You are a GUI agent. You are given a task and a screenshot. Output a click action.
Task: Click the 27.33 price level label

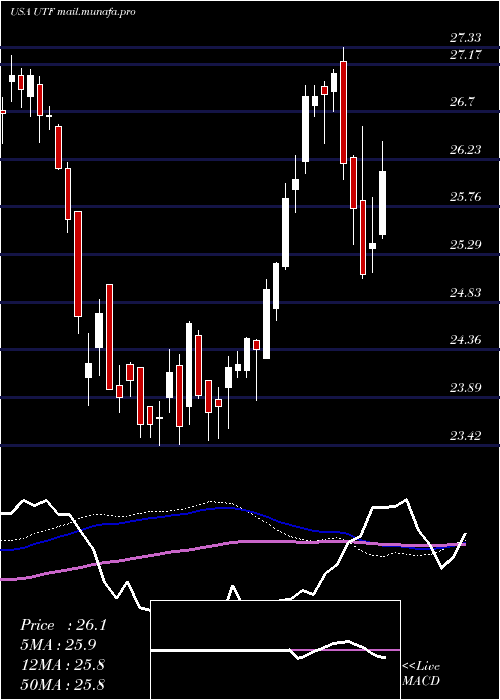(x=466, y=38)
